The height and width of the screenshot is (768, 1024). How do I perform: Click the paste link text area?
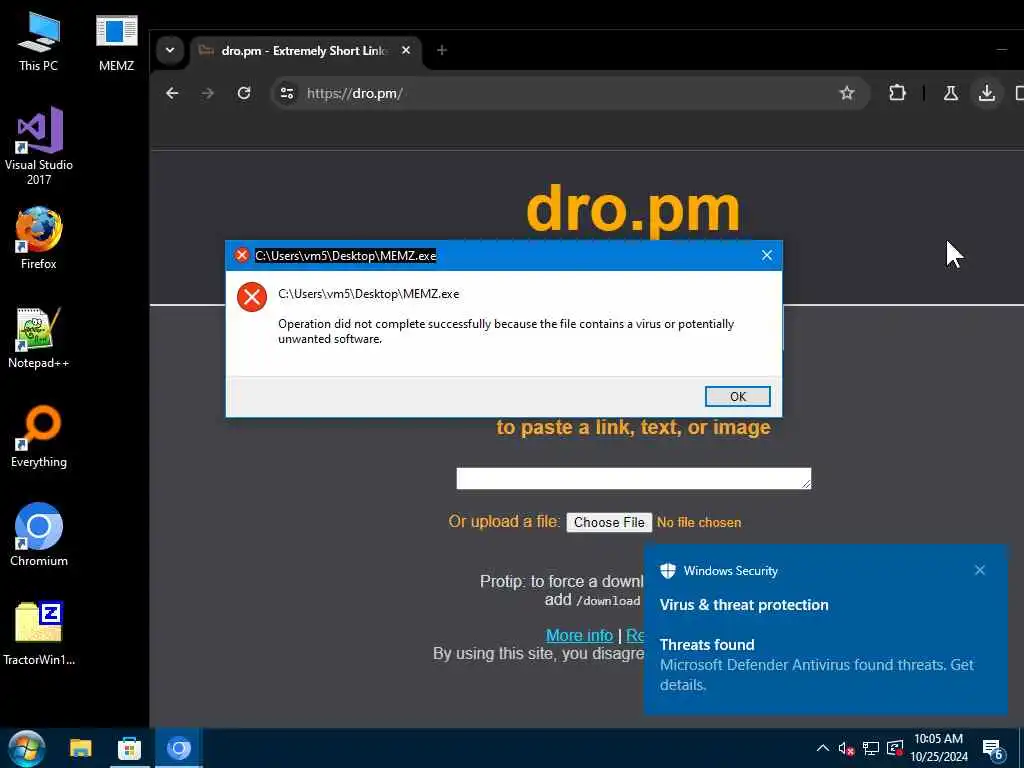[633, 478]
